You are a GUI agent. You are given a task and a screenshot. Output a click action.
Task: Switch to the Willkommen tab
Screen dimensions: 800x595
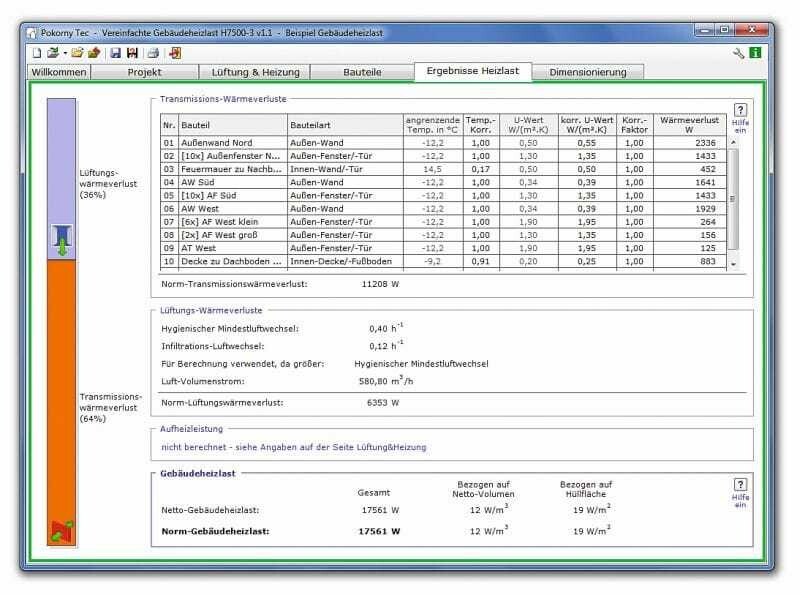coord(59,72)
